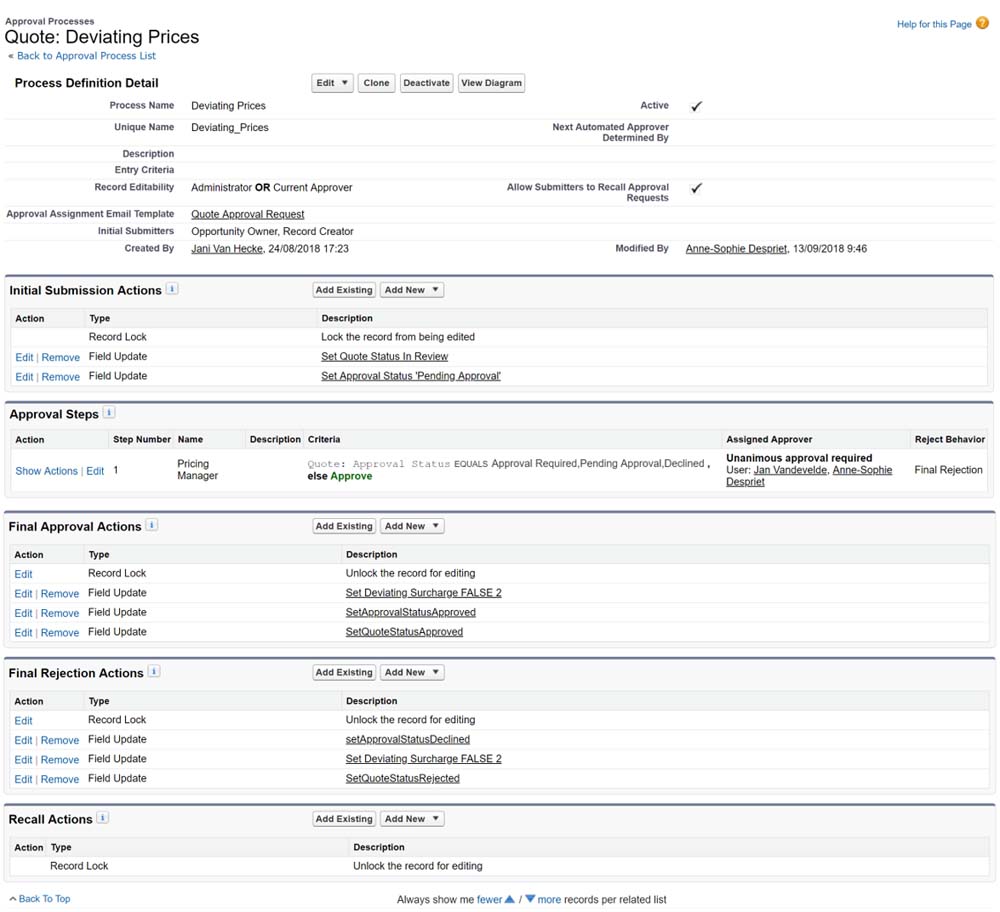Viewport: 1000px width, 912px height.
Task: Show Actions for Pricing Manager step
Action: [x=46, y=471]
